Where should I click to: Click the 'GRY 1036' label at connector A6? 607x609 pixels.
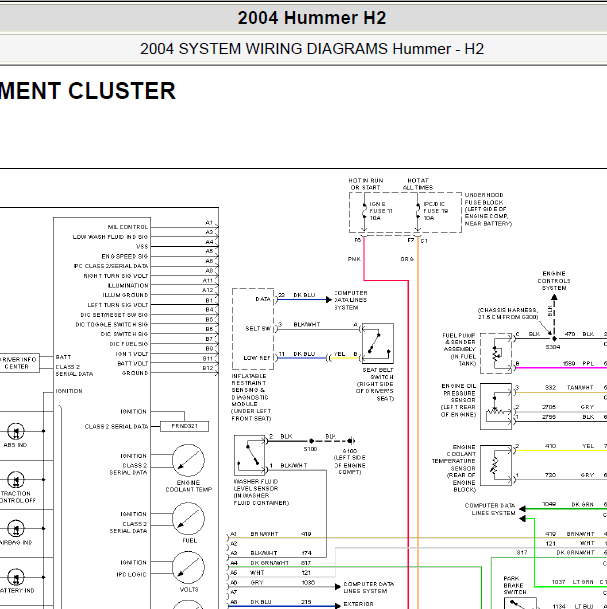(x=283, y=583)
